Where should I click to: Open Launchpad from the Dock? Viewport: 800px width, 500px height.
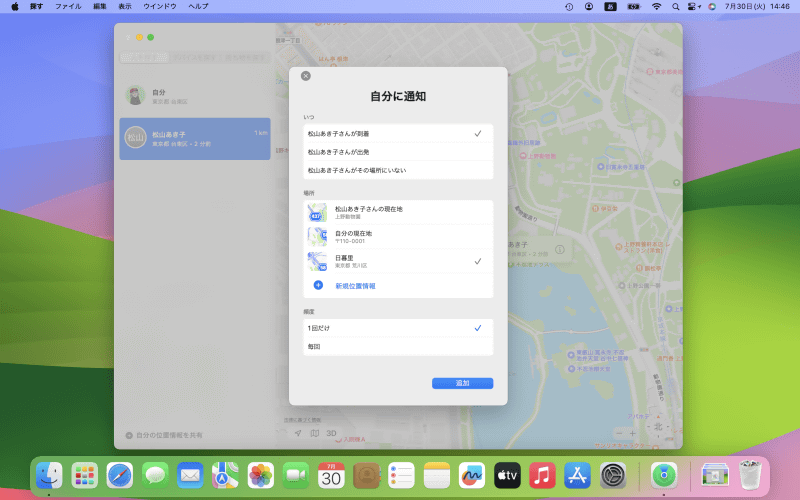point(85,476)
